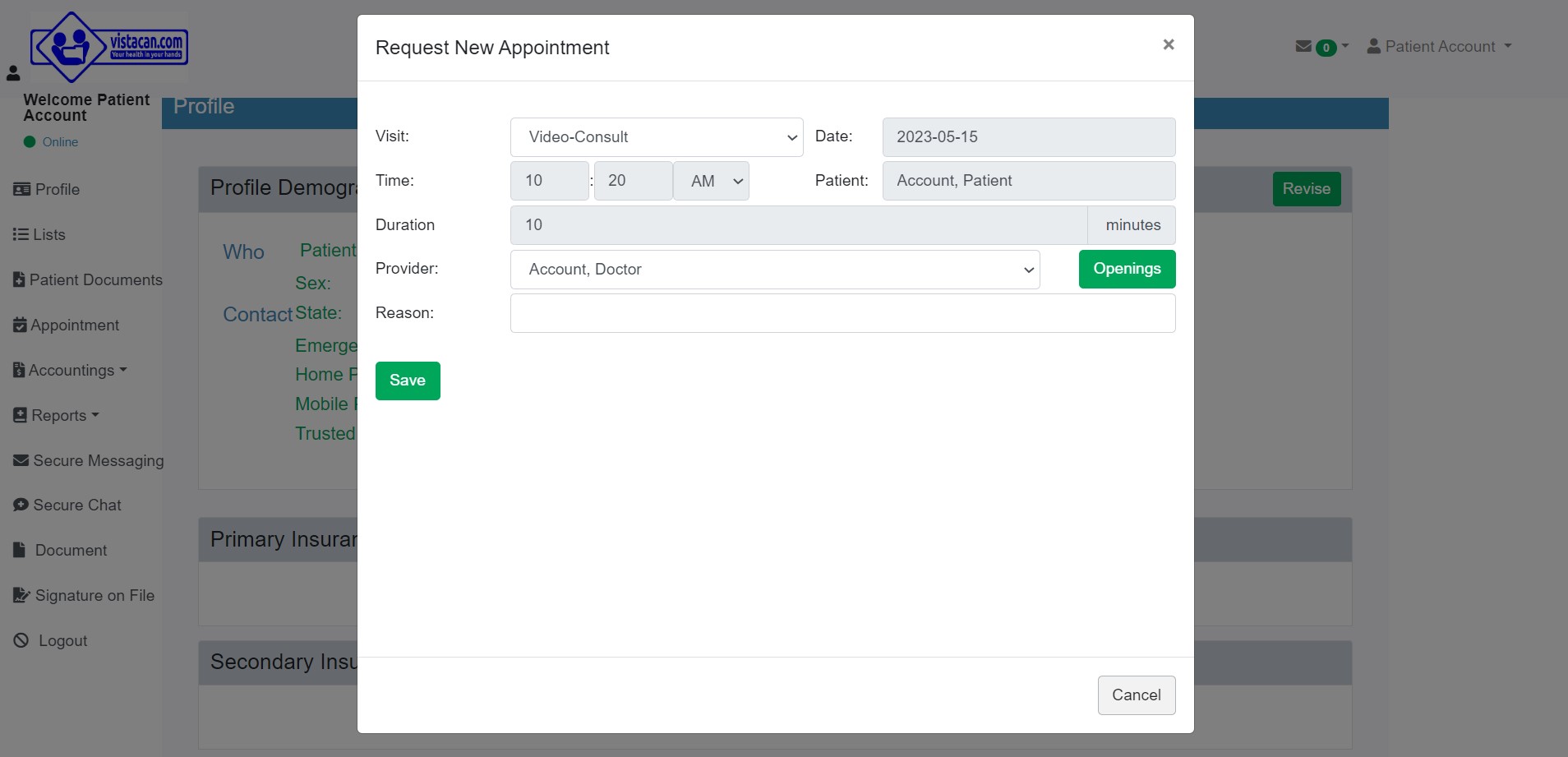
Task: Click the minutes unit label
Action: tap(1132, 225)
